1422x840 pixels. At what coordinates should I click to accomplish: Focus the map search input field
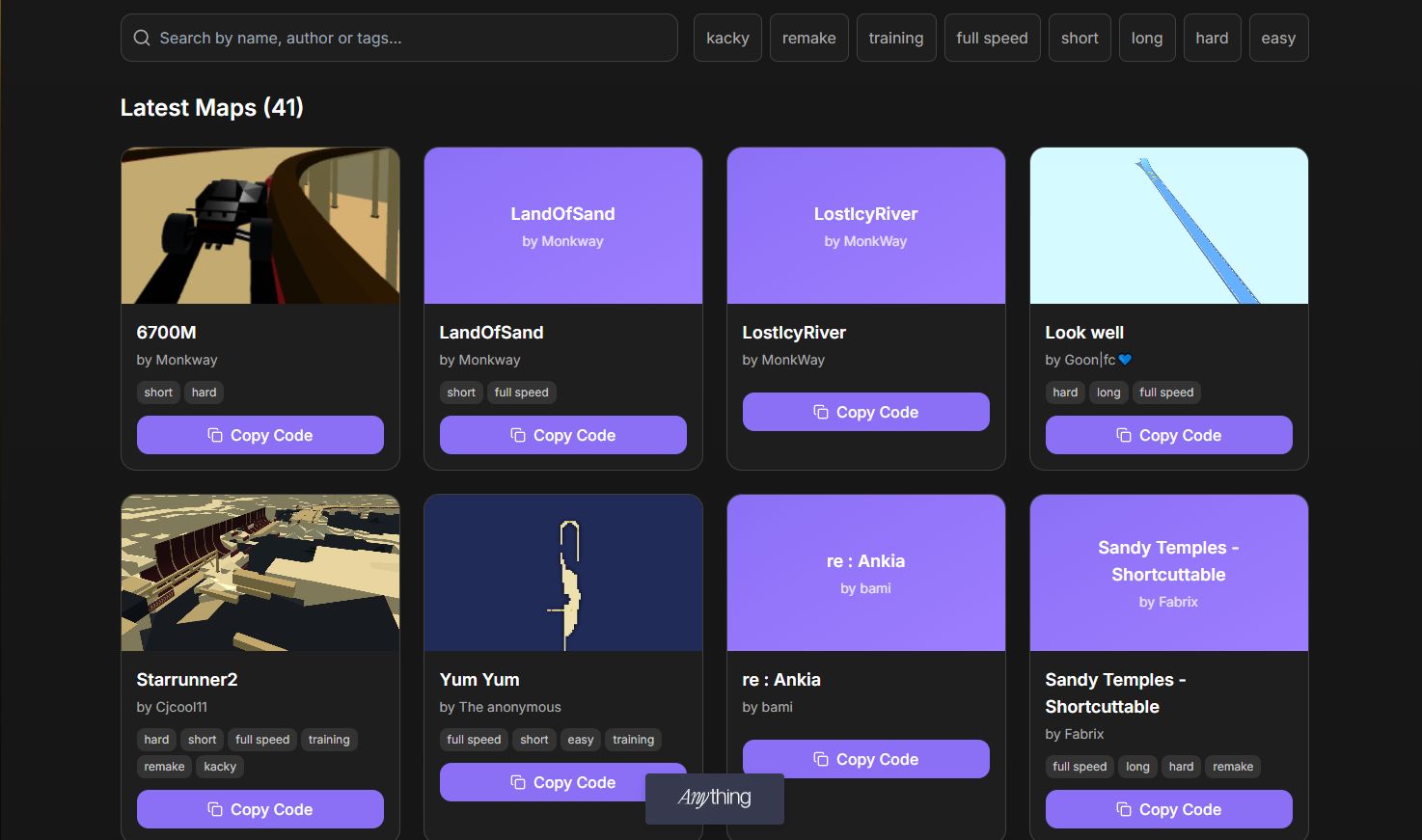pyautogui.click(x=415, y=38)
